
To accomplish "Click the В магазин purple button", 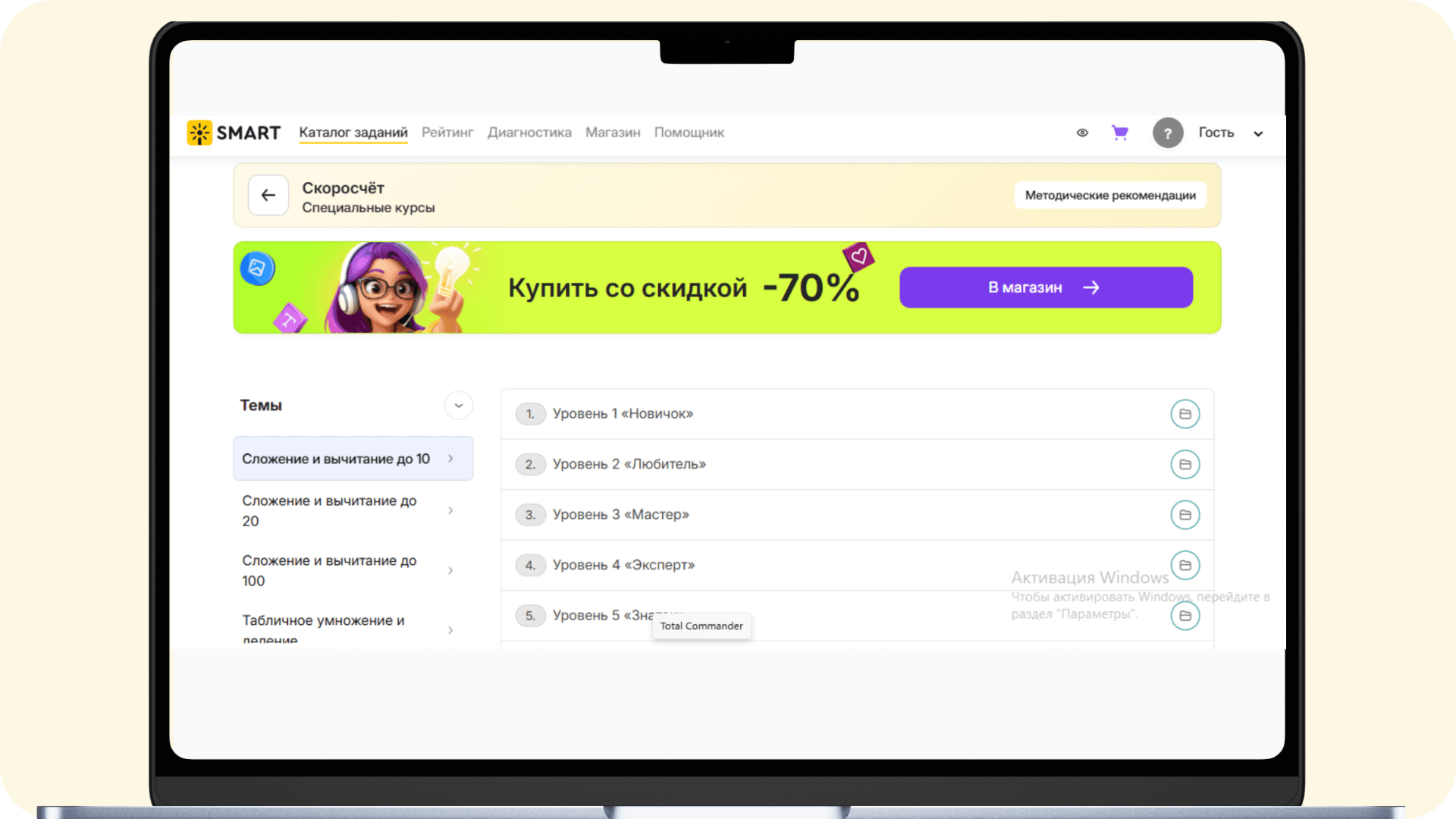I will click(x=1046, y=287).
